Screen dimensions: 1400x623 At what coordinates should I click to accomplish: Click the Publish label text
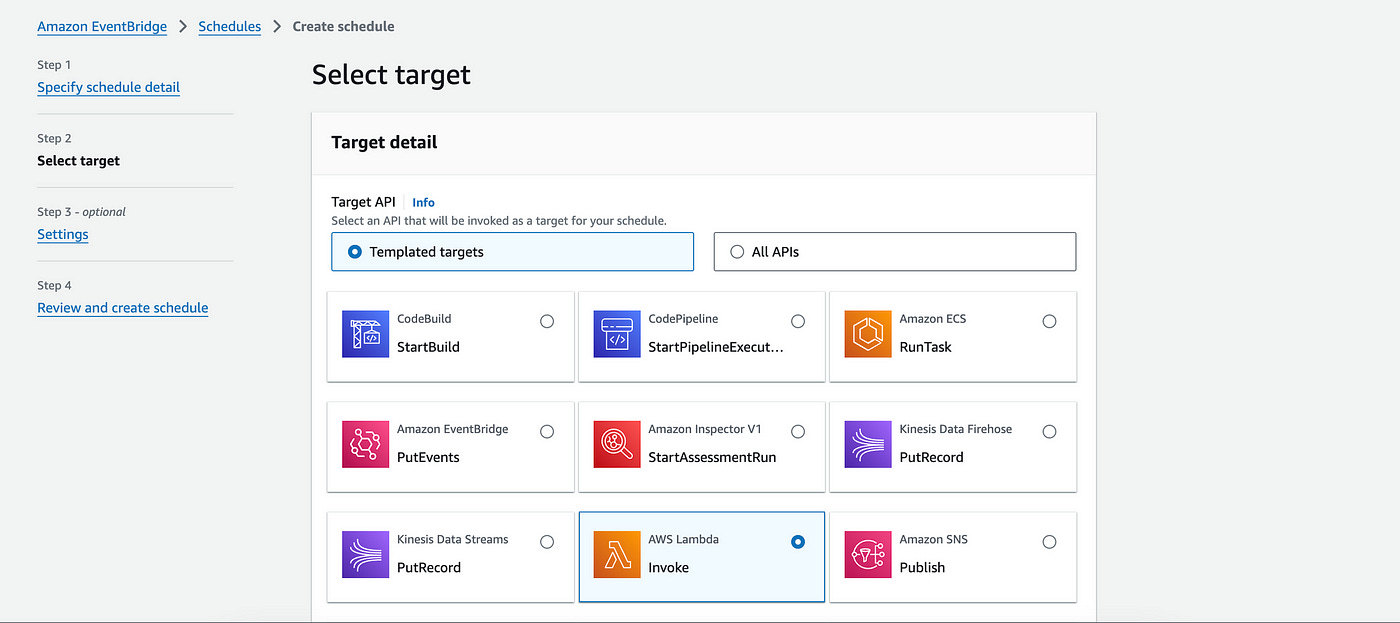922,567
